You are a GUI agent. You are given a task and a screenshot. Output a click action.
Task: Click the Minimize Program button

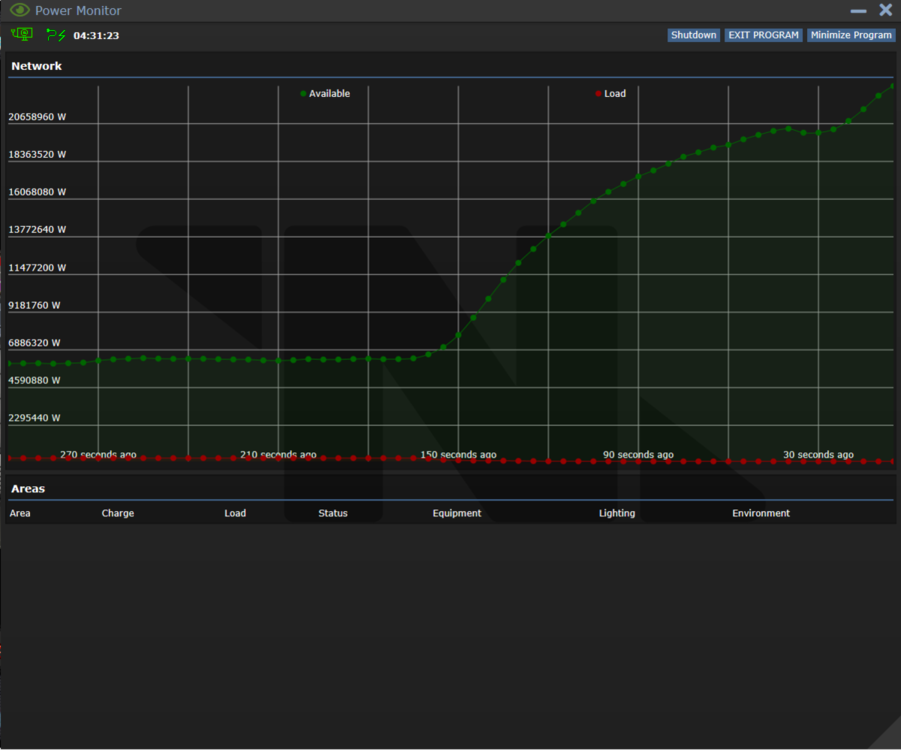(851, 35)
